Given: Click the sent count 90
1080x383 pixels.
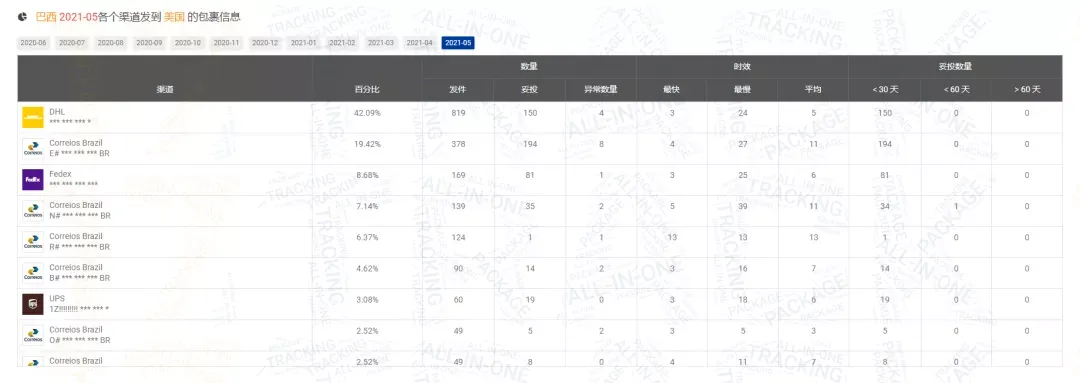Looking at the screenshot, I should click(458, 268).
